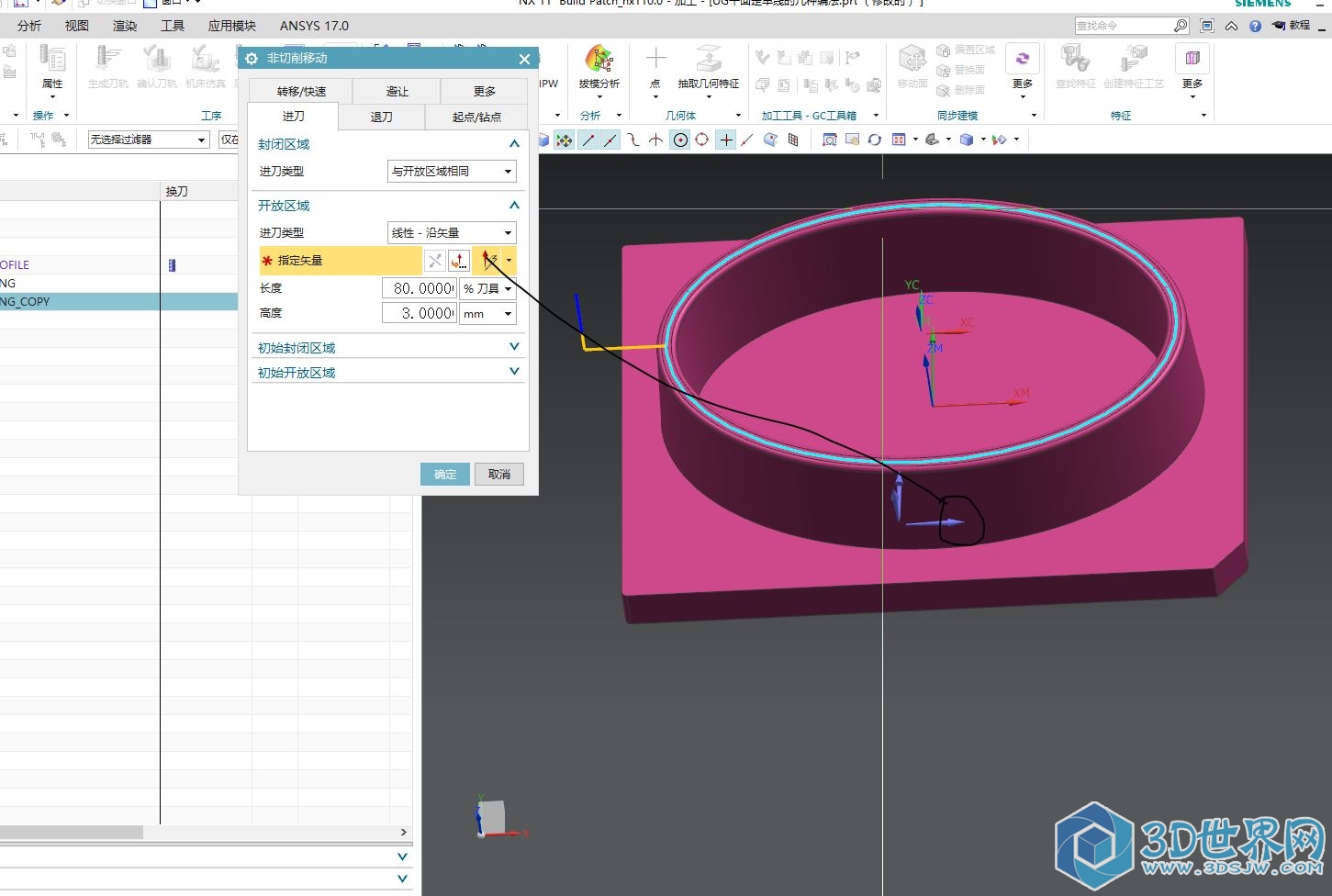Click the navigator horizontal scrollbar
This screenshot has height=896, width=1332.
click(x=72, y=832)
